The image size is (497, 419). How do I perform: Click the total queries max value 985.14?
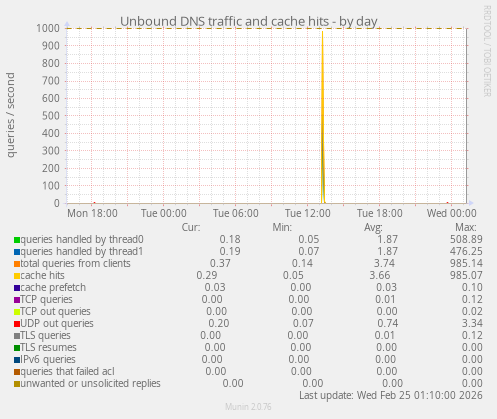466,263
